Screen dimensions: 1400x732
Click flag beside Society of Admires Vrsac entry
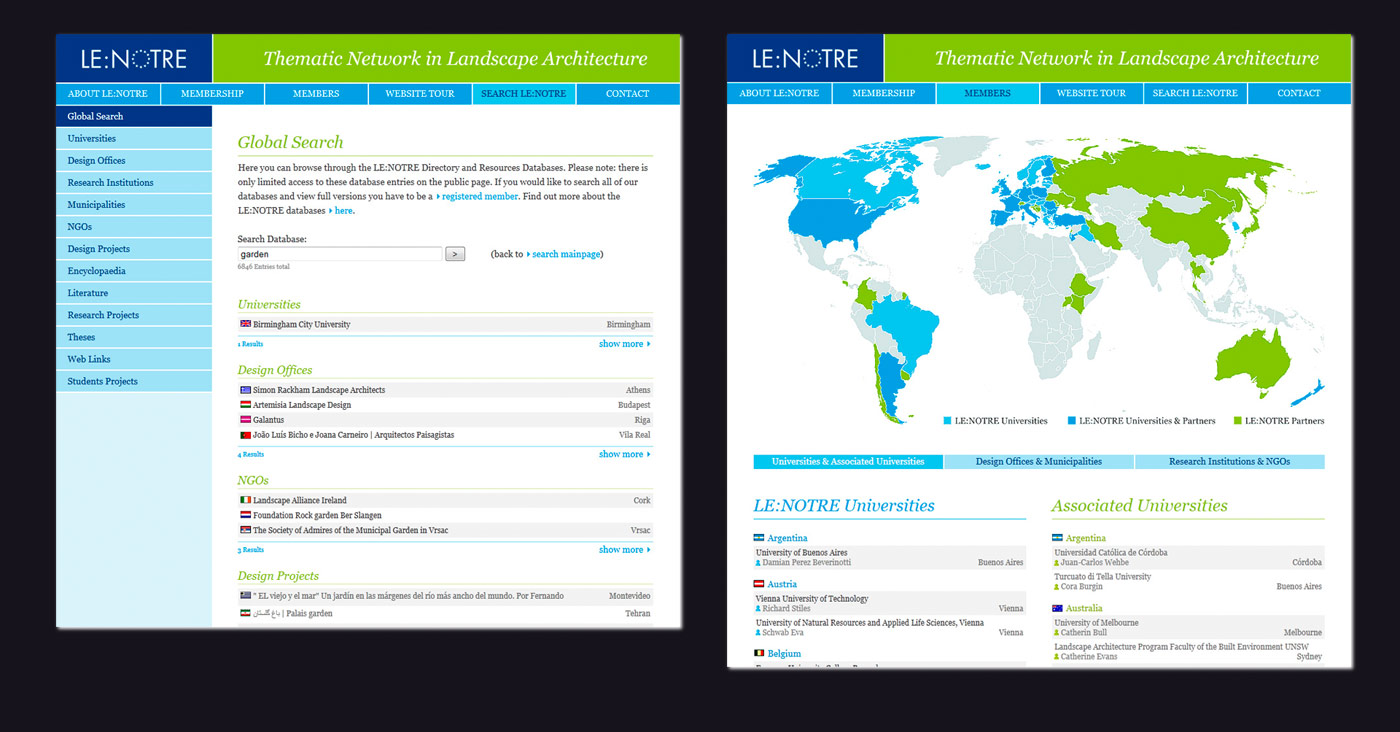tap(246, 530)
